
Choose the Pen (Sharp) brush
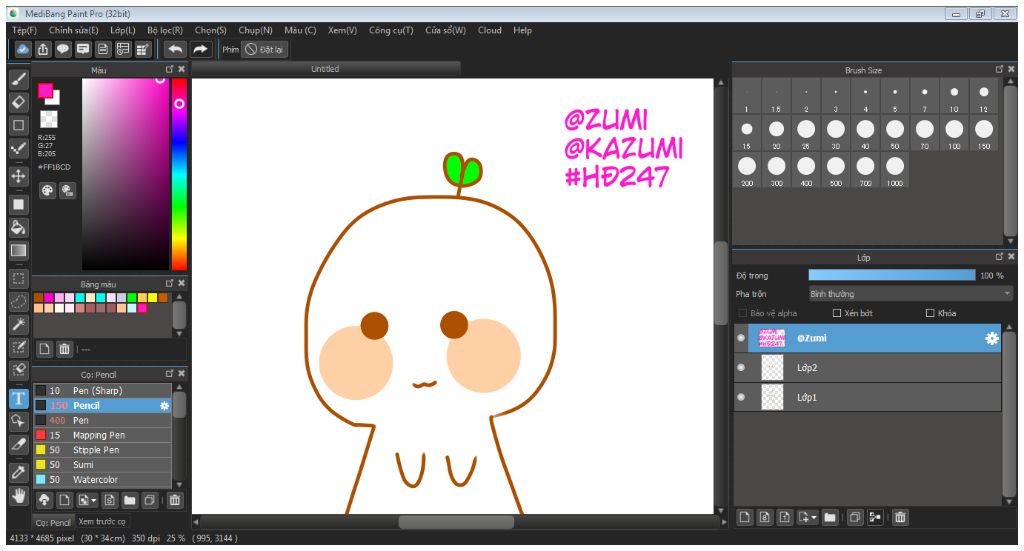point(103,390)
